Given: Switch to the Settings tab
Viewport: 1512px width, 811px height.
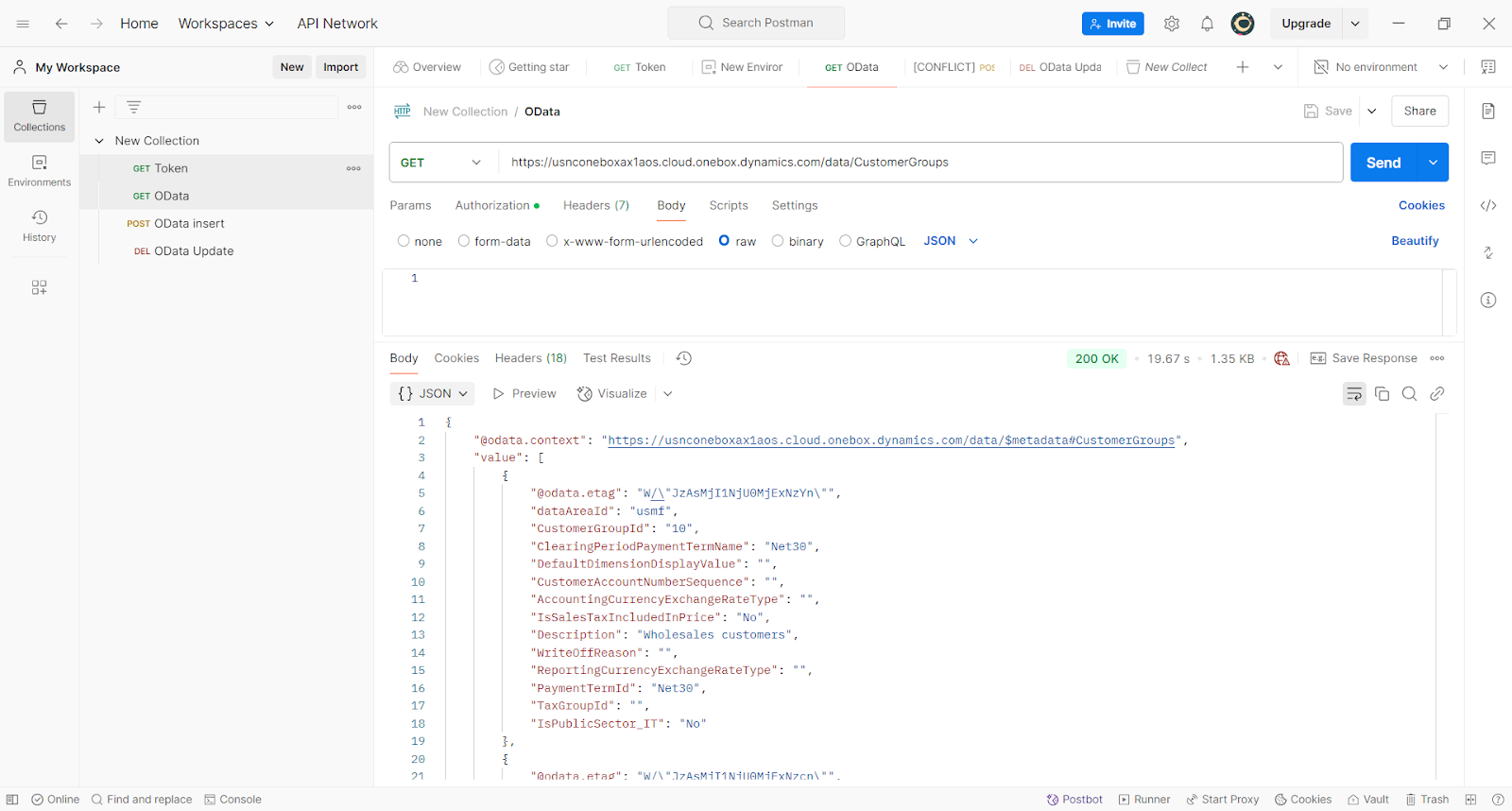Looking at the screenshot, I should tap(795, 205).
